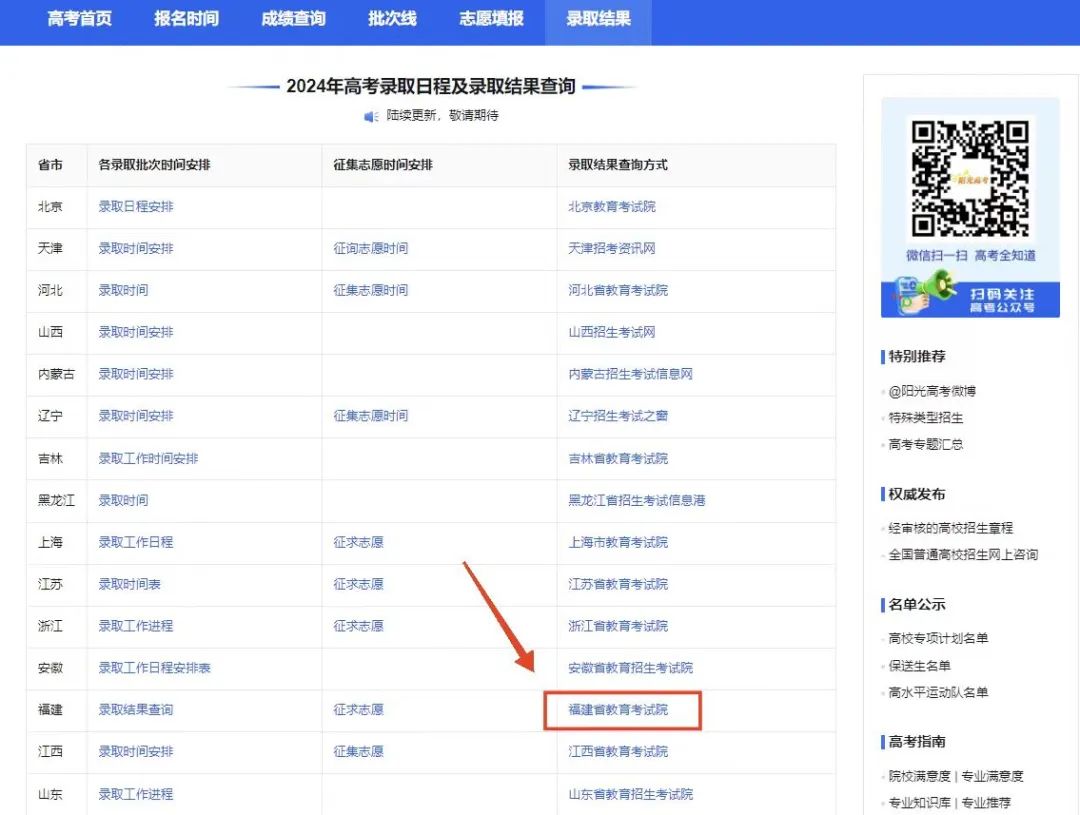Click the 黑龙江 province cell

click(56, 501)
